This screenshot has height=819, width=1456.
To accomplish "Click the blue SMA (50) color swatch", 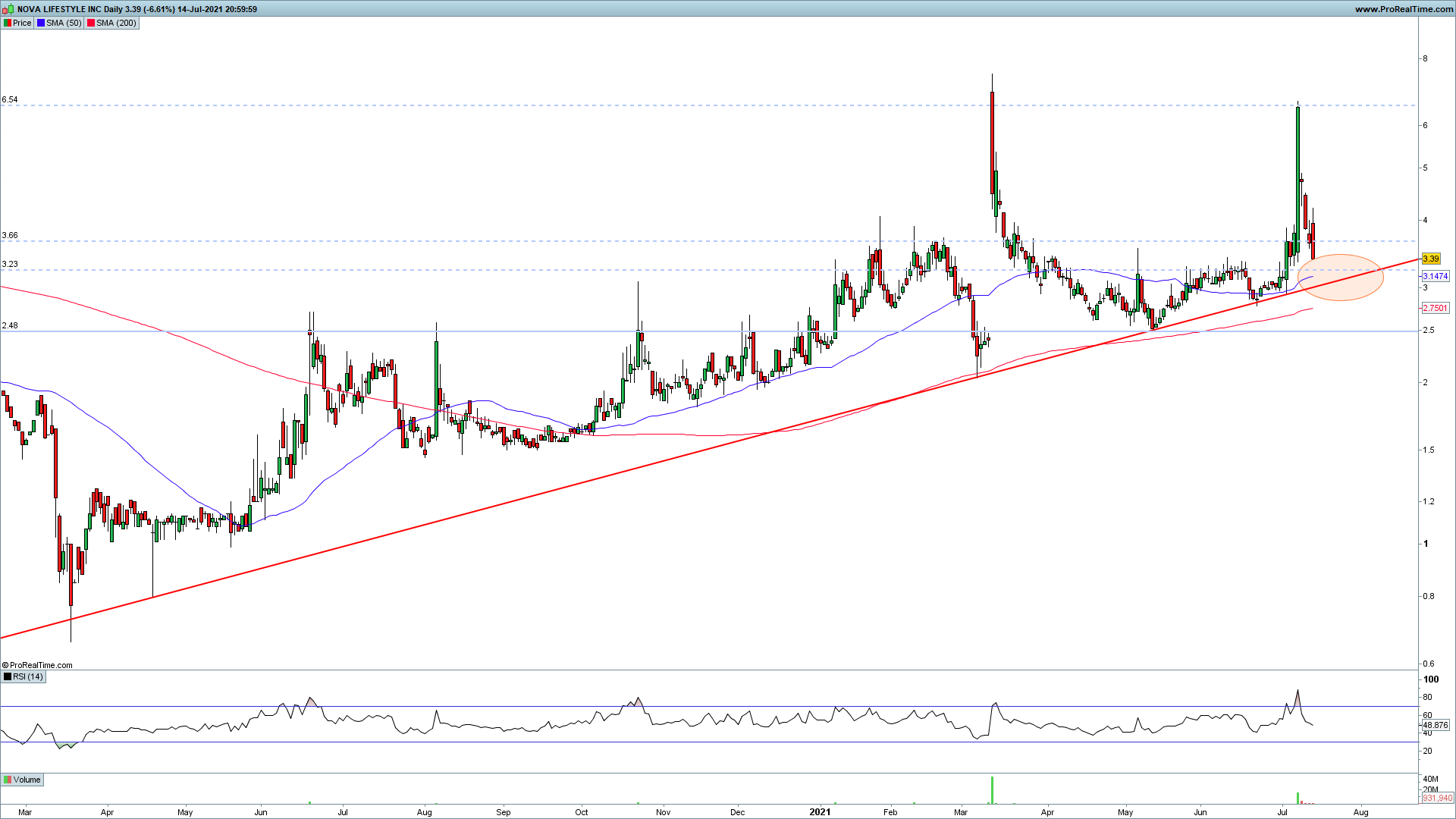I will coord(41,23).
